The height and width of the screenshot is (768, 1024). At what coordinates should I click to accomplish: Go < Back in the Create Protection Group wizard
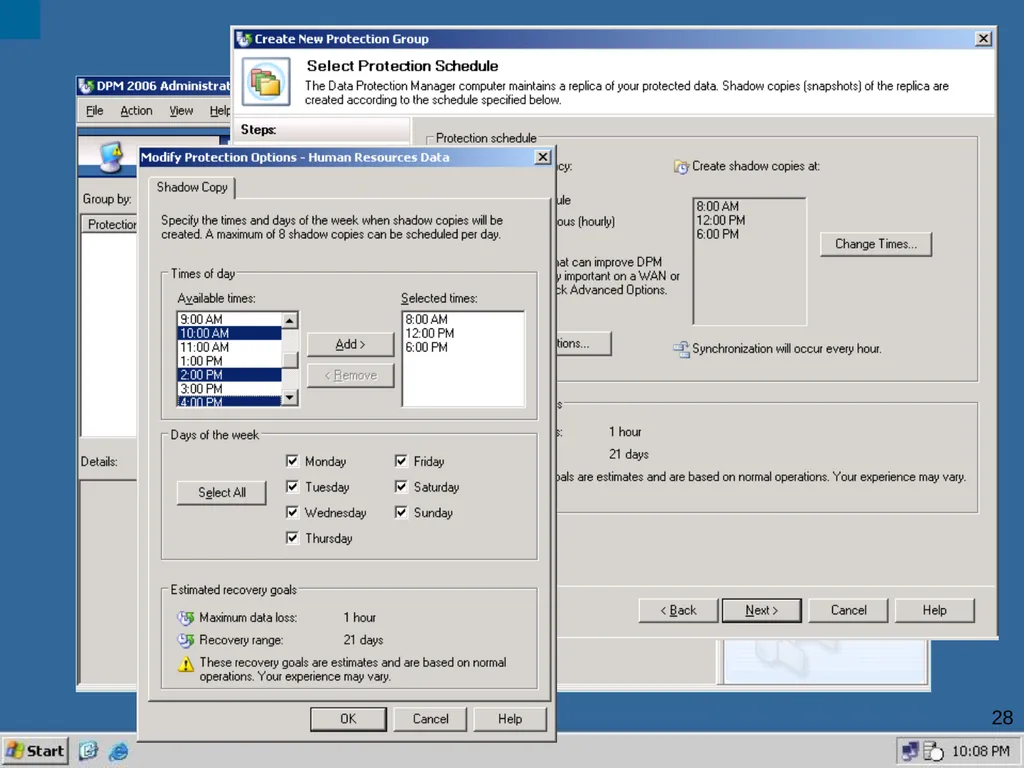click(x=679, y=611)
